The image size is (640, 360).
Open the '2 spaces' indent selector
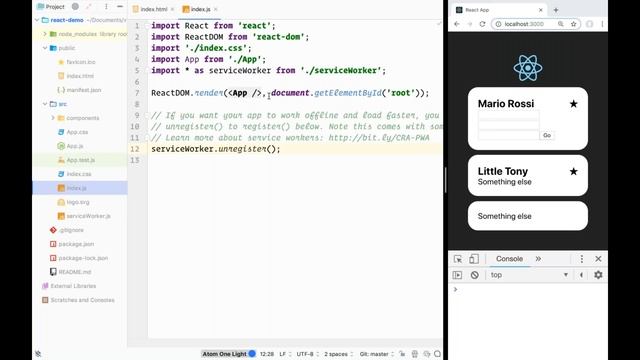338,354
